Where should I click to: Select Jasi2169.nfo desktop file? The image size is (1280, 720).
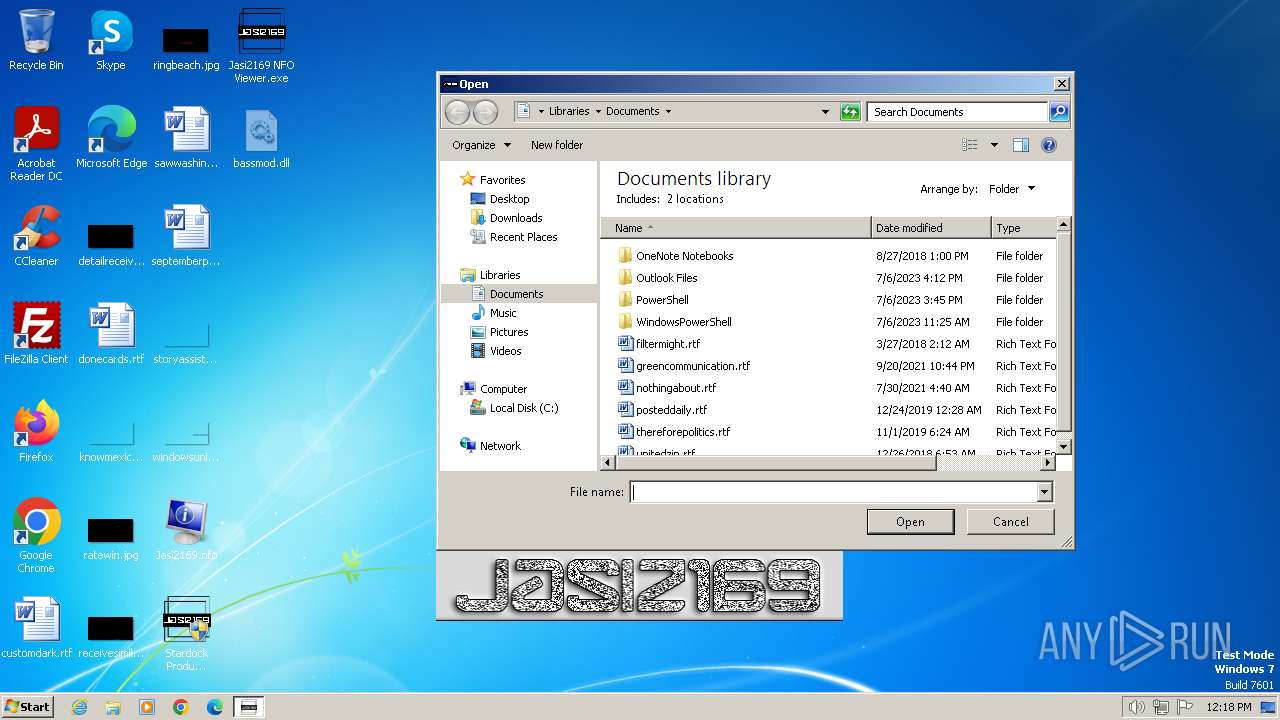pos(186,530)
